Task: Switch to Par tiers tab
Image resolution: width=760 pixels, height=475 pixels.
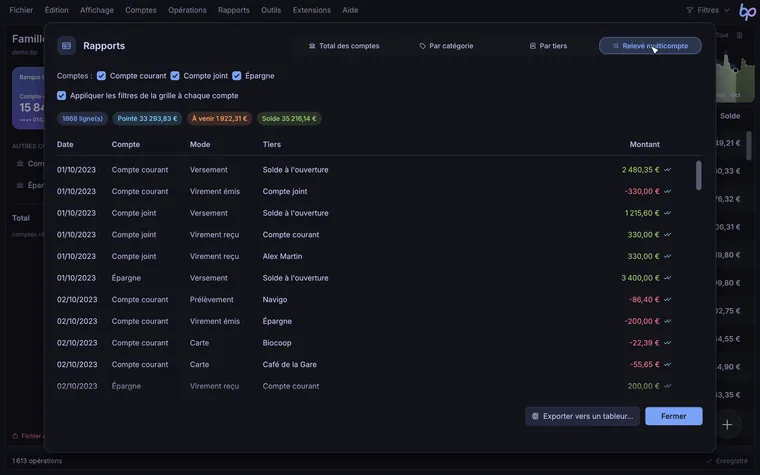Action: click(x=548, y=46)
